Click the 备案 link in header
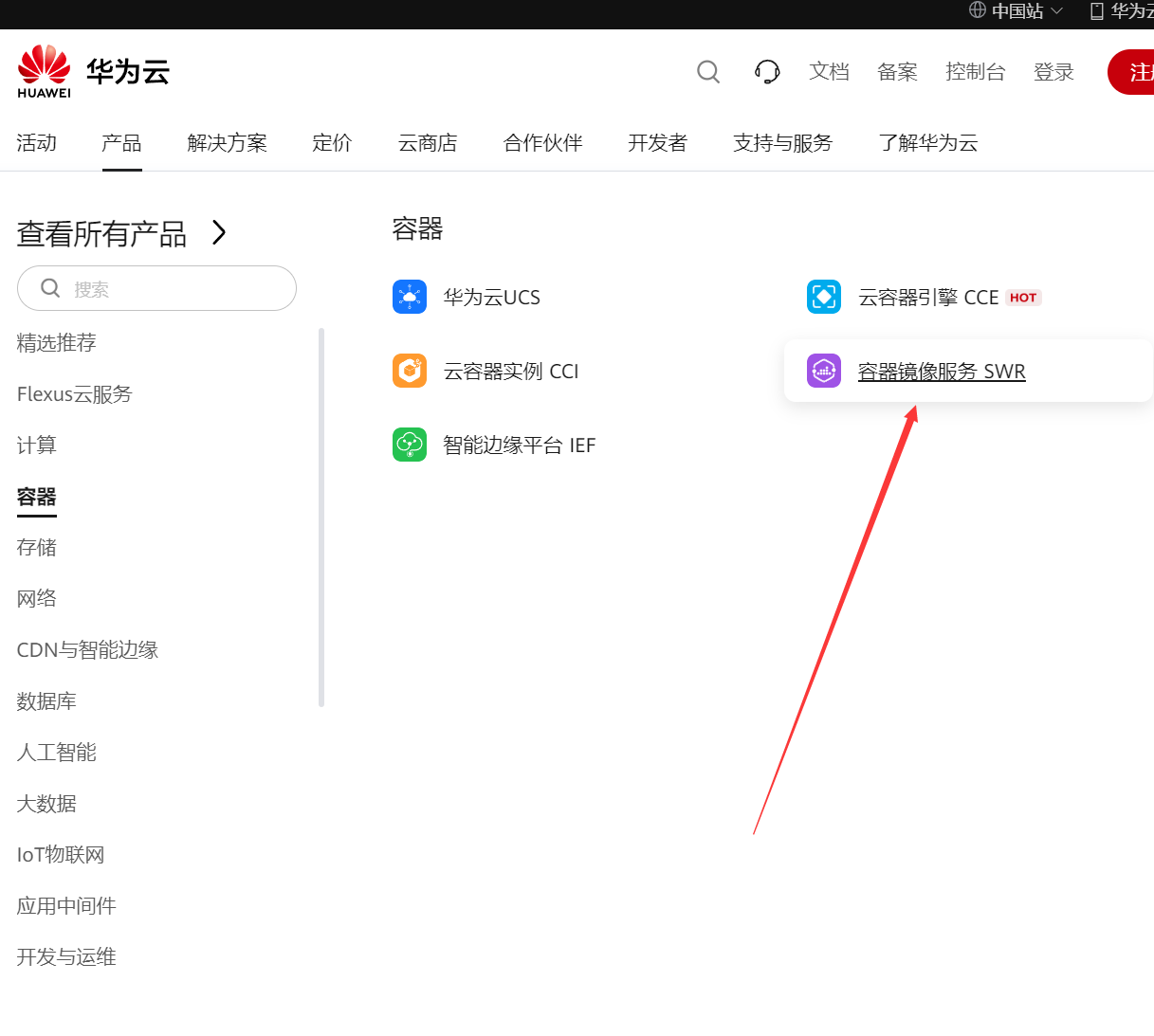This screenshot has height=1036, width=1154. 897,72
